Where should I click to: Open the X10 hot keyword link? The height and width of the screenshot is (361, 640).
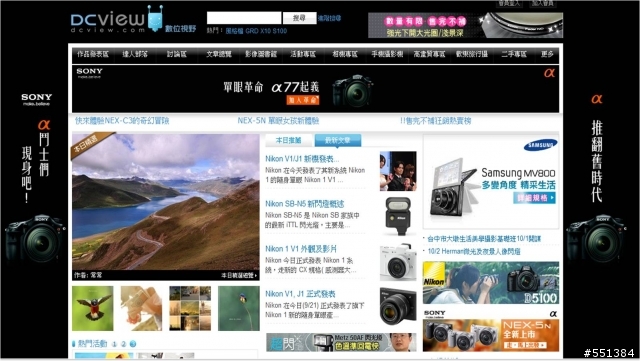coord(265,31)
